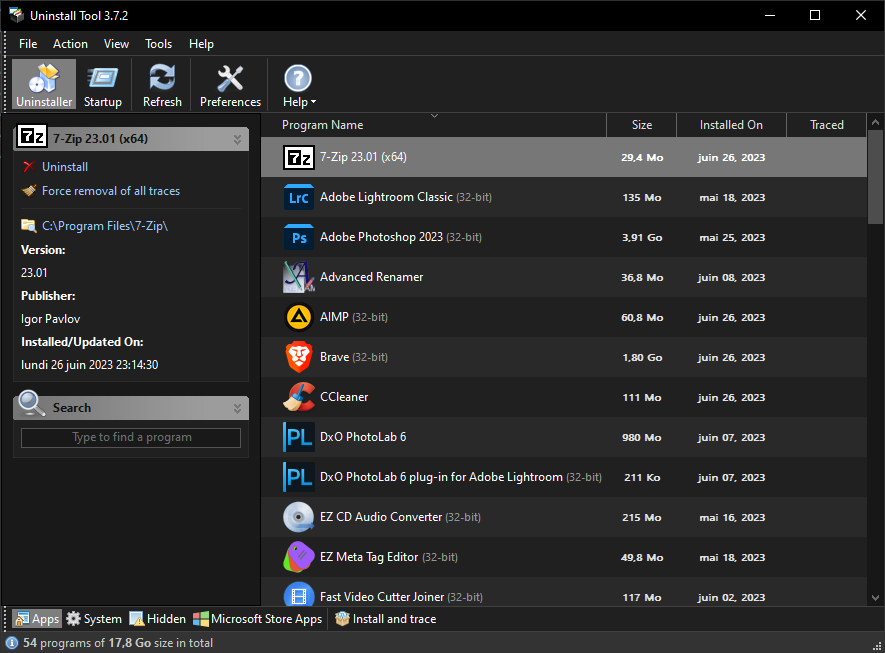Click the status bar size grip
Image resolution: width=885 pixels, height=653 pixels.
pyautogui.click(x=877, y=646)
